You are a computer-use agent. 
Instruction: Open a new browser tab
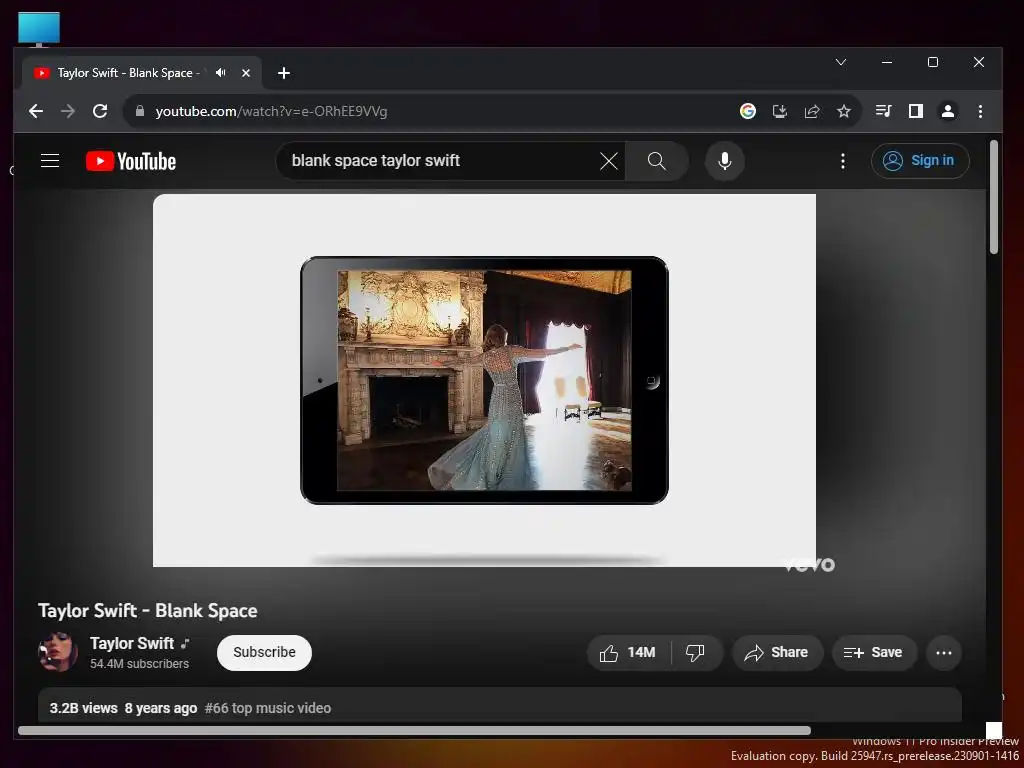(283, 73)
